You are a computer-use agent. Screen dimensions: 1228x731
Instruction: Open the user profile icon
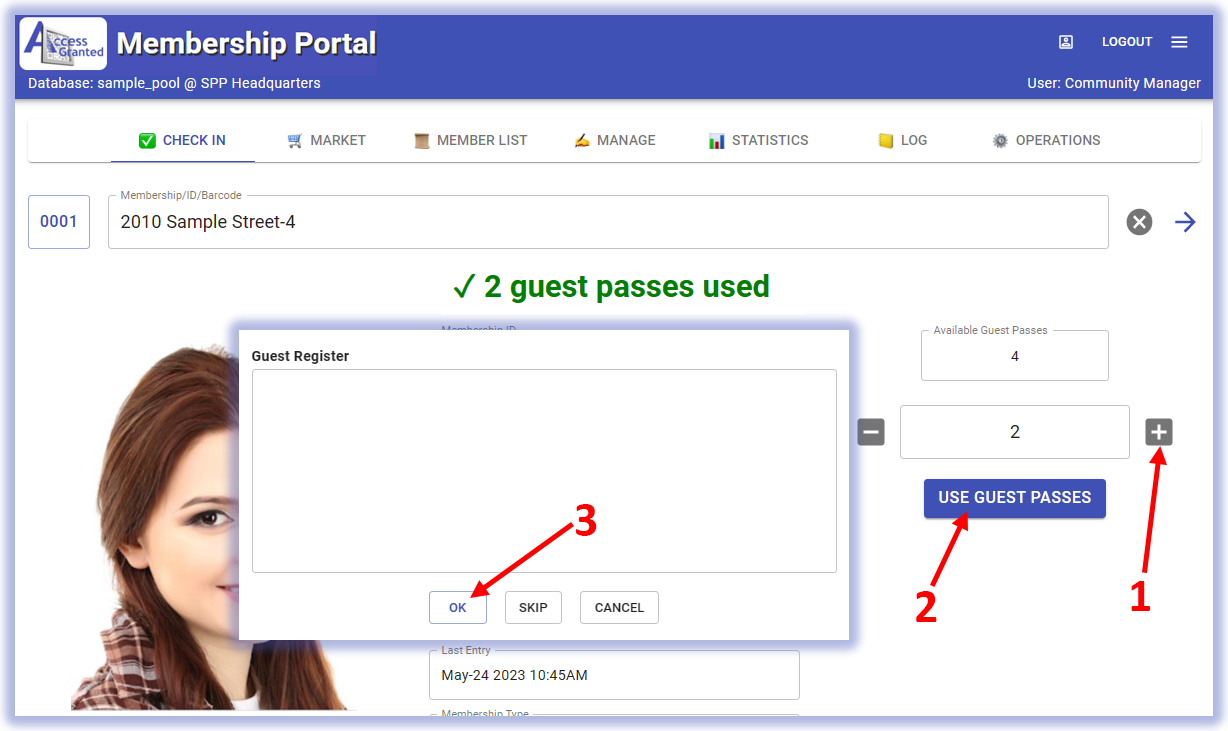click(1066, 42)
